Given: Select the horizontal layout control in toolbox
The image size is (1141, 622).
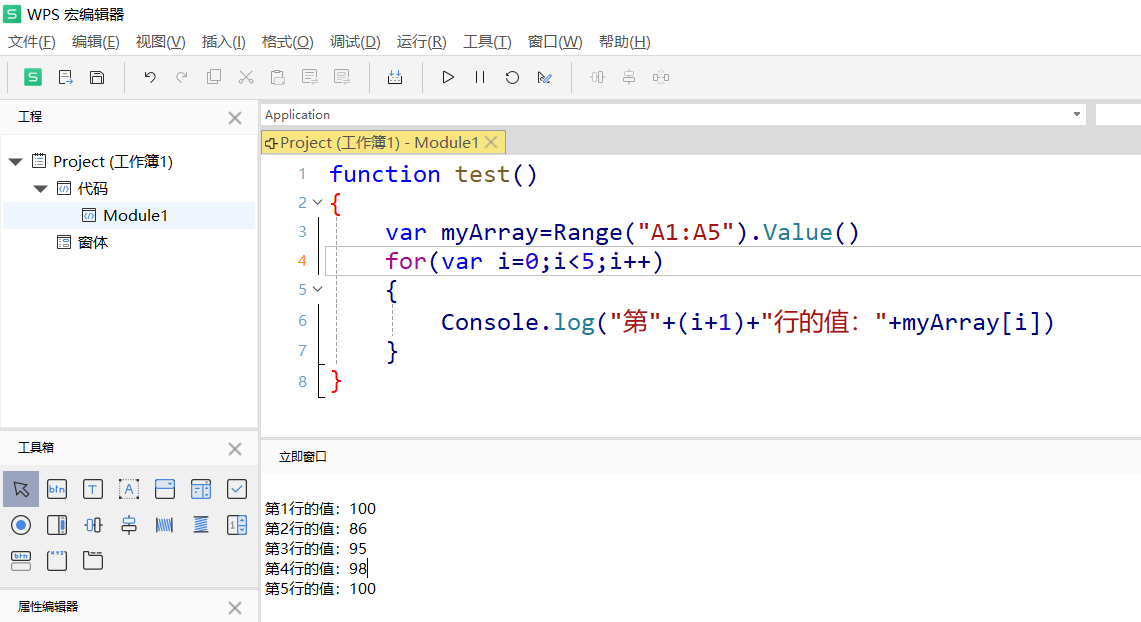Looking at the screenshot, I should coord(92,525).
